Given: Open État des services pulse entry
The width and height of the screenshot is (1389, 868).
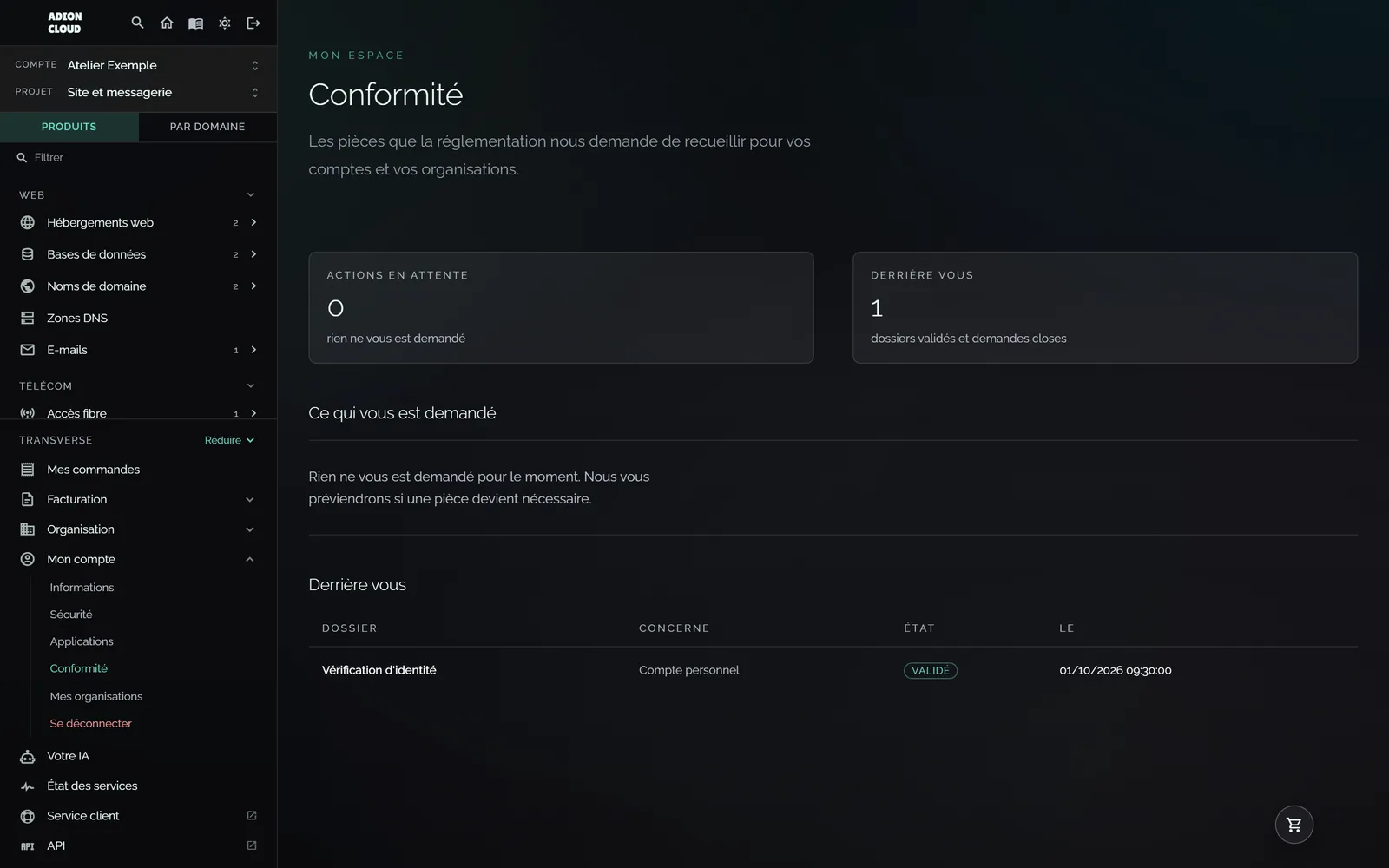Looking at the screenshot, I should (x=139, y=786).
